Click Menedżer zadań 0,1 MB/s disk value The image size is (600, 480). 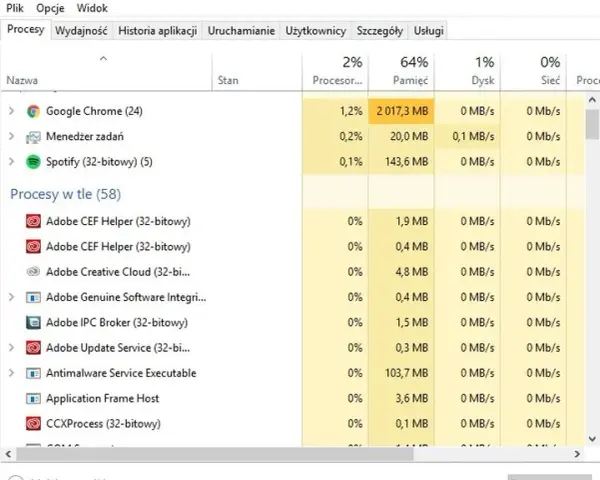(x=473, y=137)
